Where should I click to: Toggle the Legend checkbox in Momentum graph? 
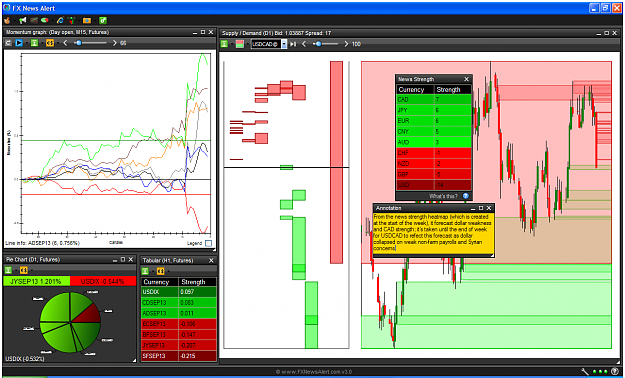tap(208, 243)
